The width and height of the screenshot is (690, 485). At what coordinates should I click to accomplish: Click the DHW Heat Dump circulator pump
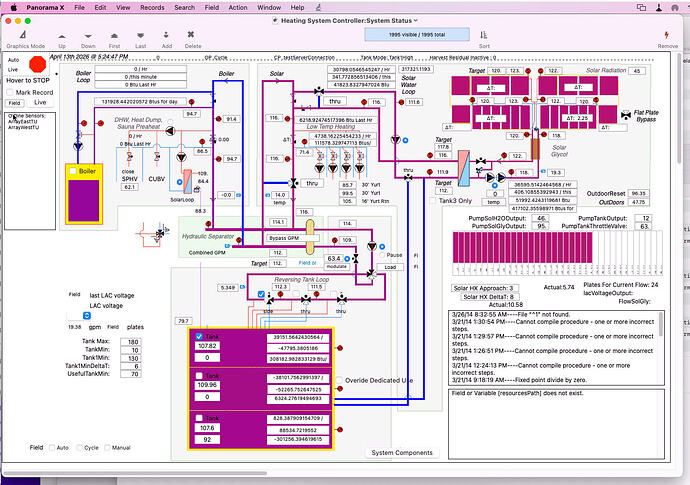170,131
